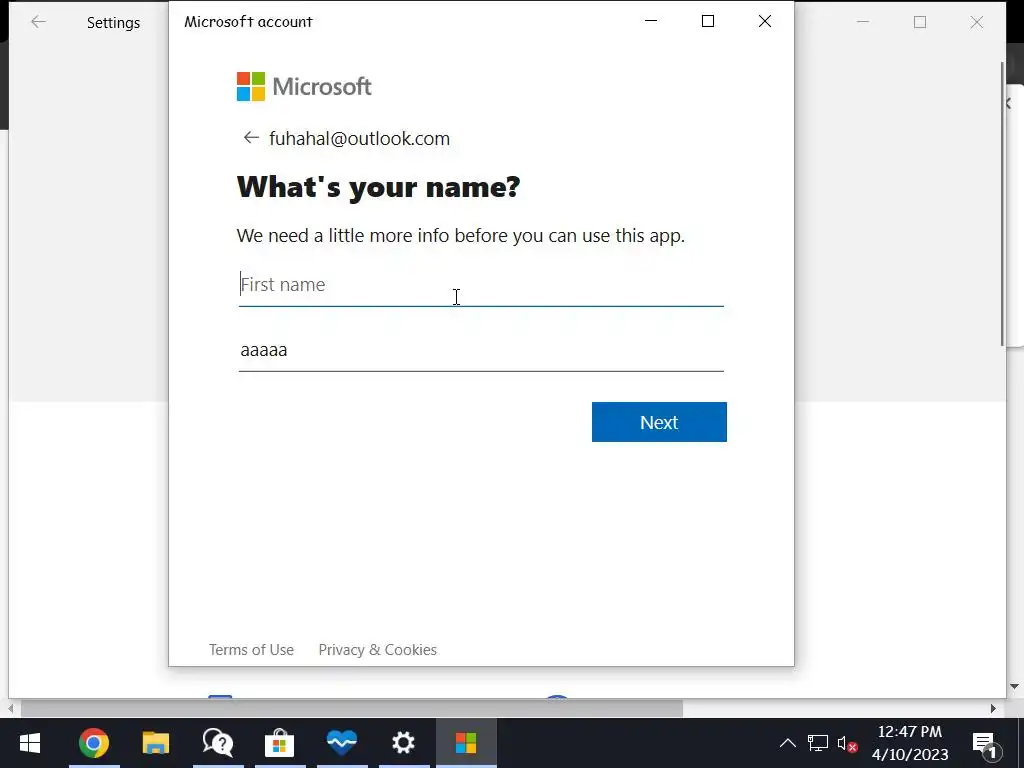The height and width of the screenshot is (768, 1024).
Task: Click the Next button
Action: pos(659,422)
